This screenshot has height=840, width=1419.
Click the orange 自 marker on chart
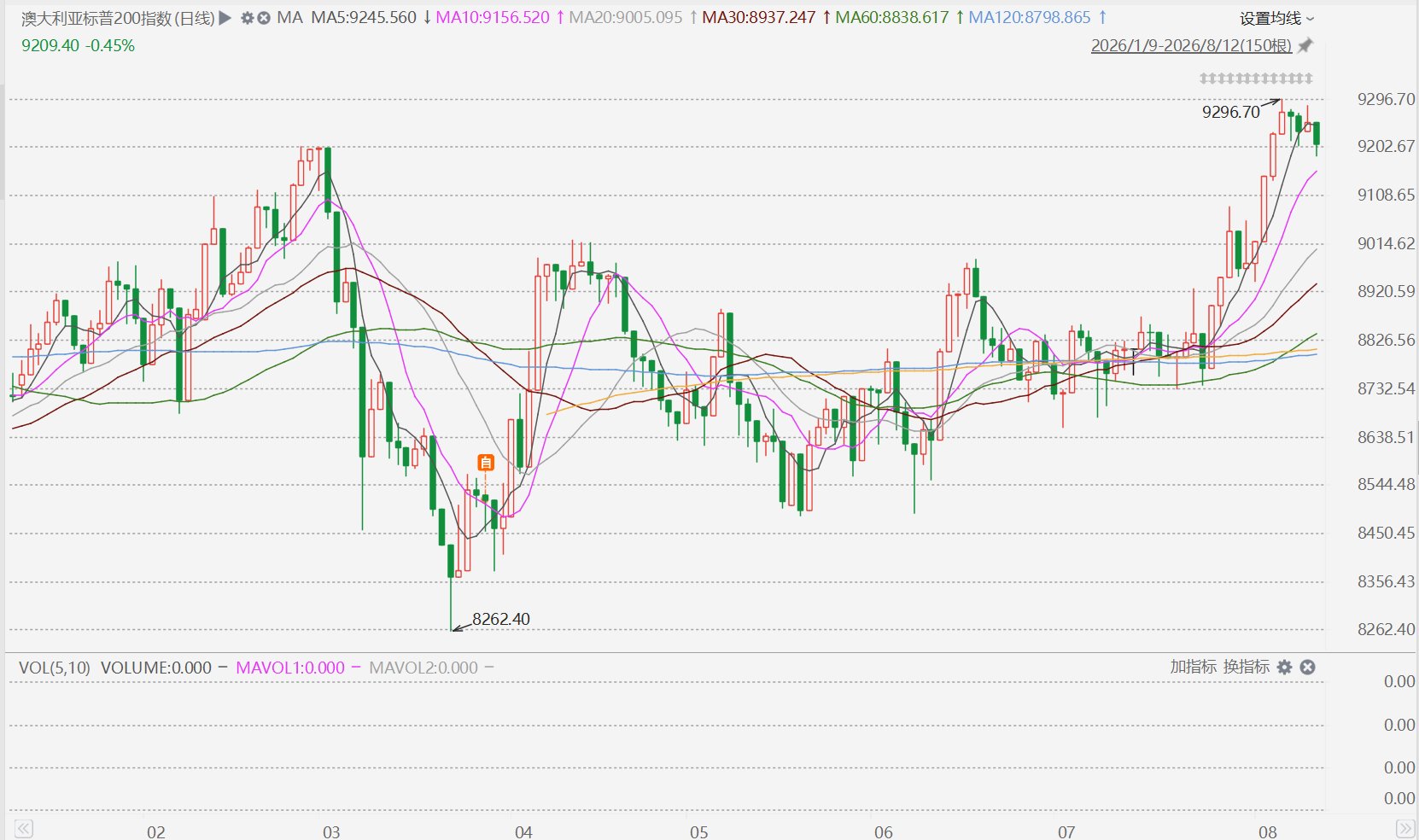486,463
